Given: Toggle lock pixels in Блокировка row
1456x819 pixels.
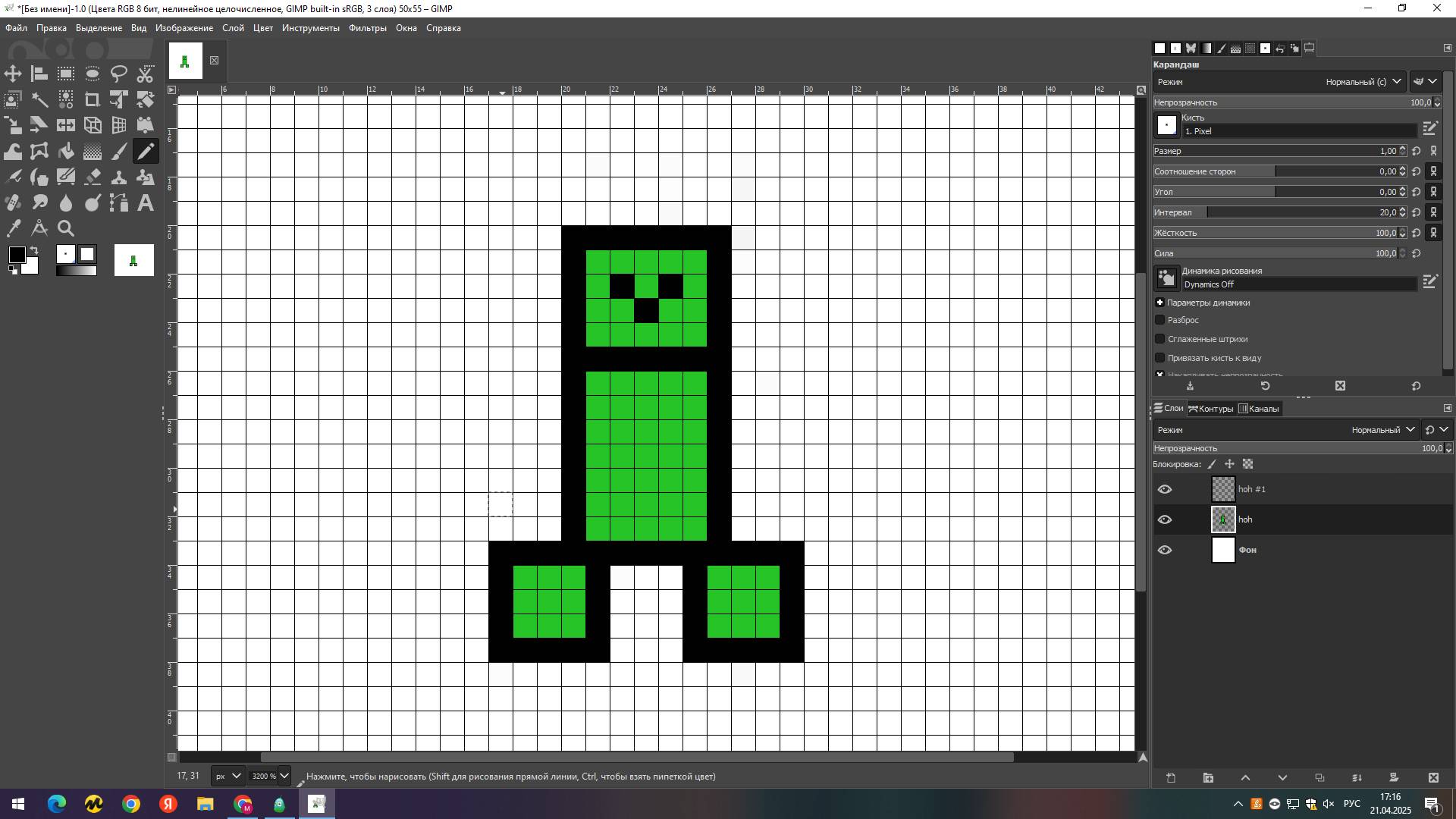Looking at the screenshot, I should tap(1212, 464).
